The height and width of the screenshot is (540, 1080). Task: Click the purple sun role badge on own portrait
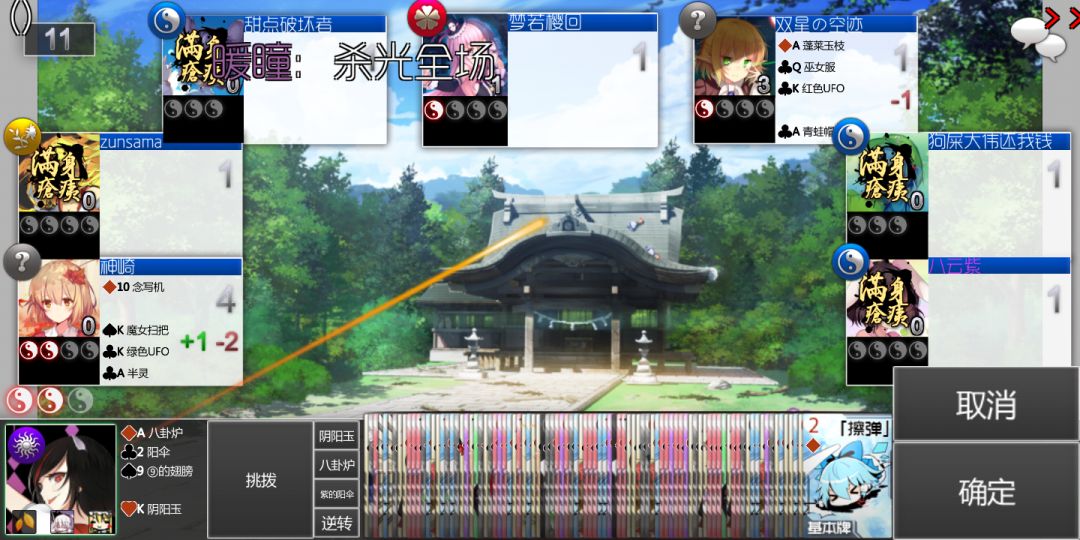pos(26,444)
